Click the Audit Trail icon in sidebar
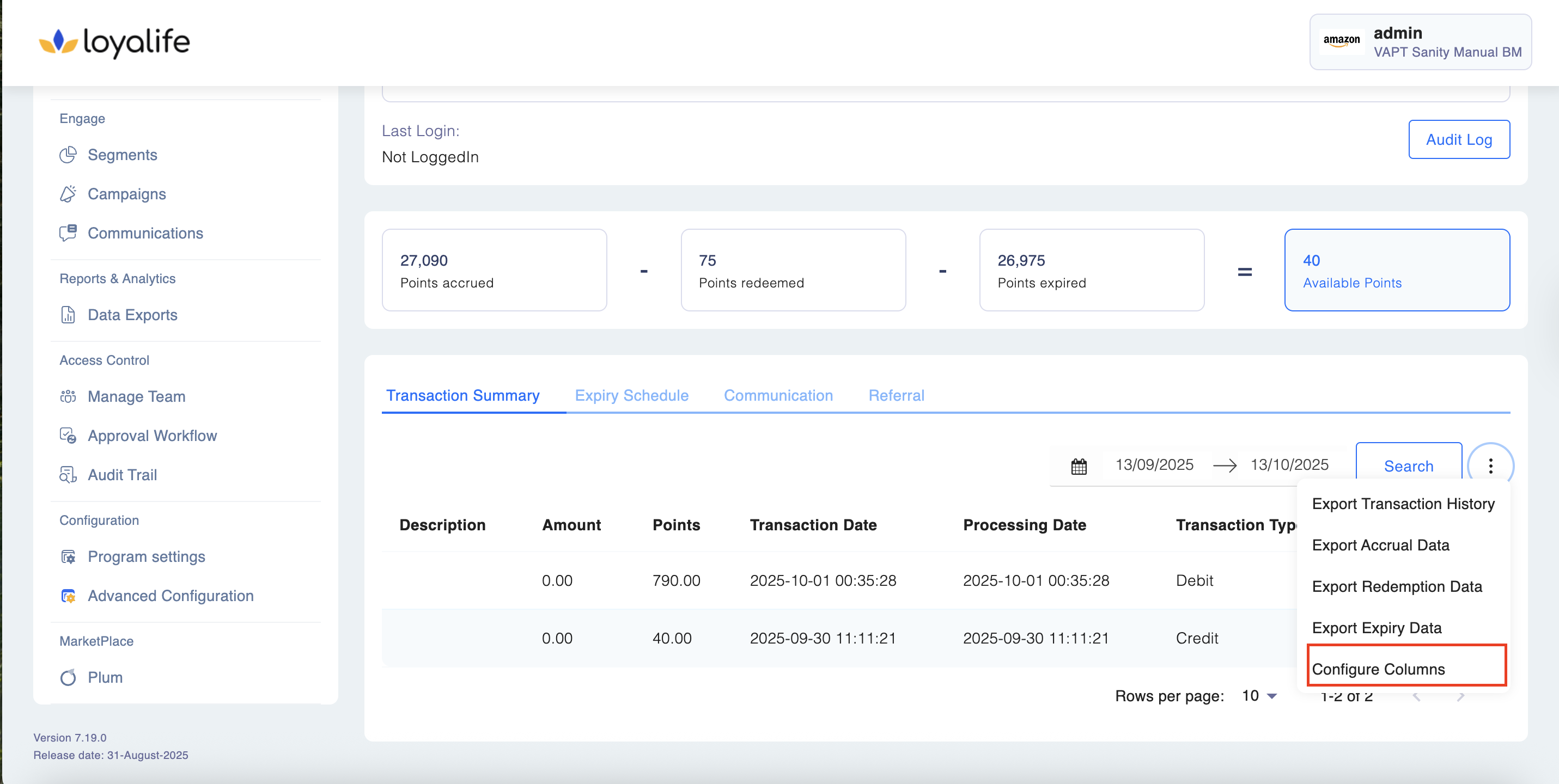 tap(68, 475)
